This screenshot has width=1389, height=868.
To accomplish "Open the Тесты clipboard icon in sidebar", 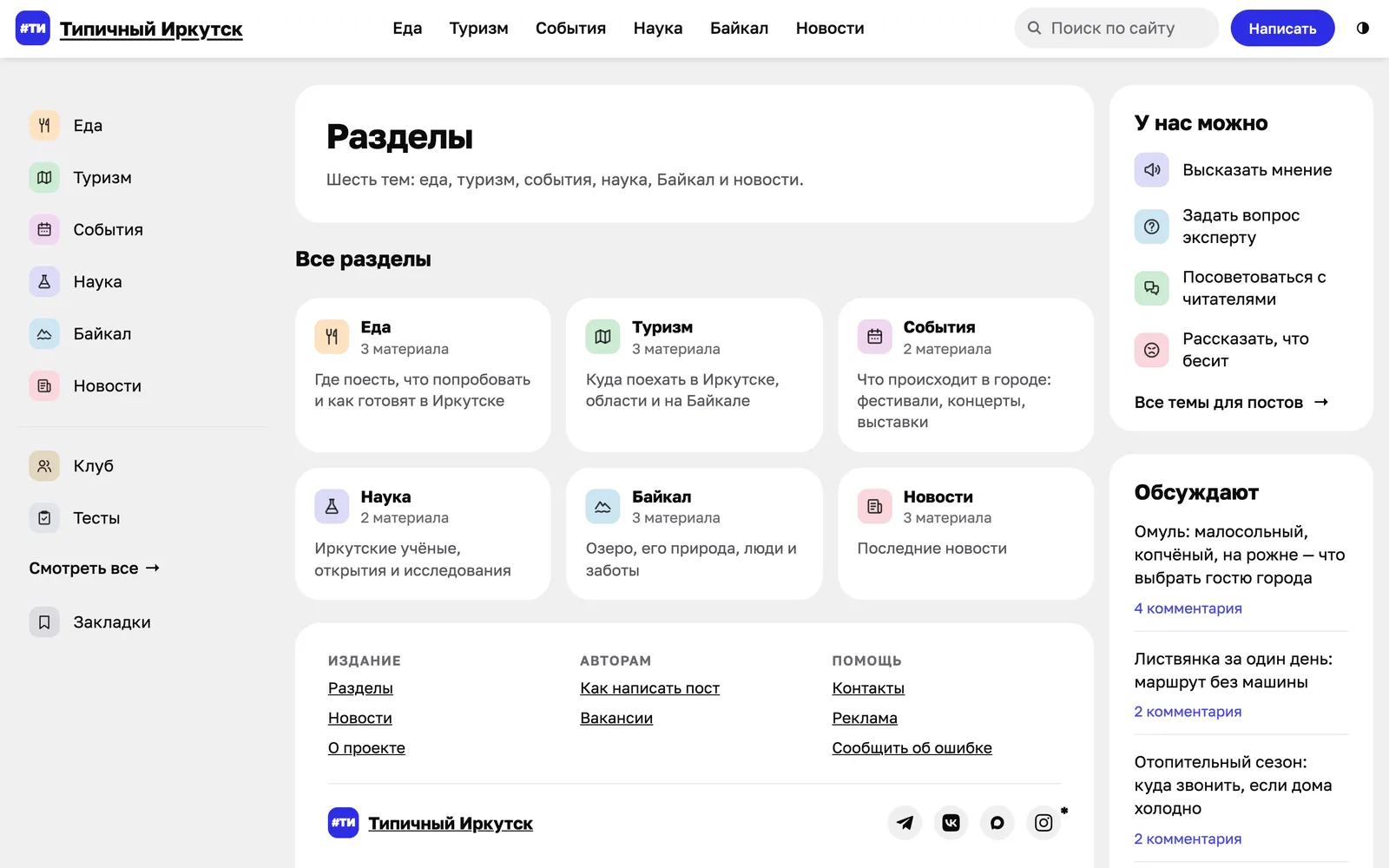I will click(x=44, y=517).
